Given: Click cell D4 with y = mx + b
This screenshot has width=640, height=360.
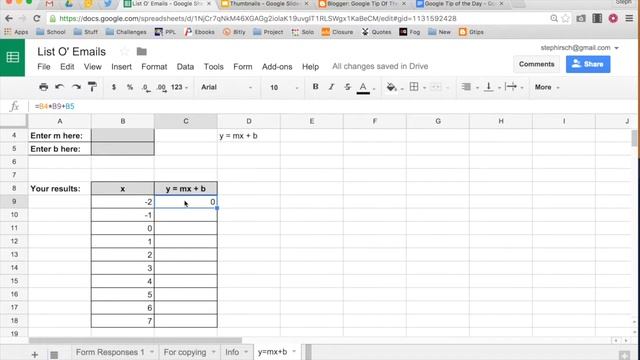Looking at the screenshot, I should click(249, 136).
